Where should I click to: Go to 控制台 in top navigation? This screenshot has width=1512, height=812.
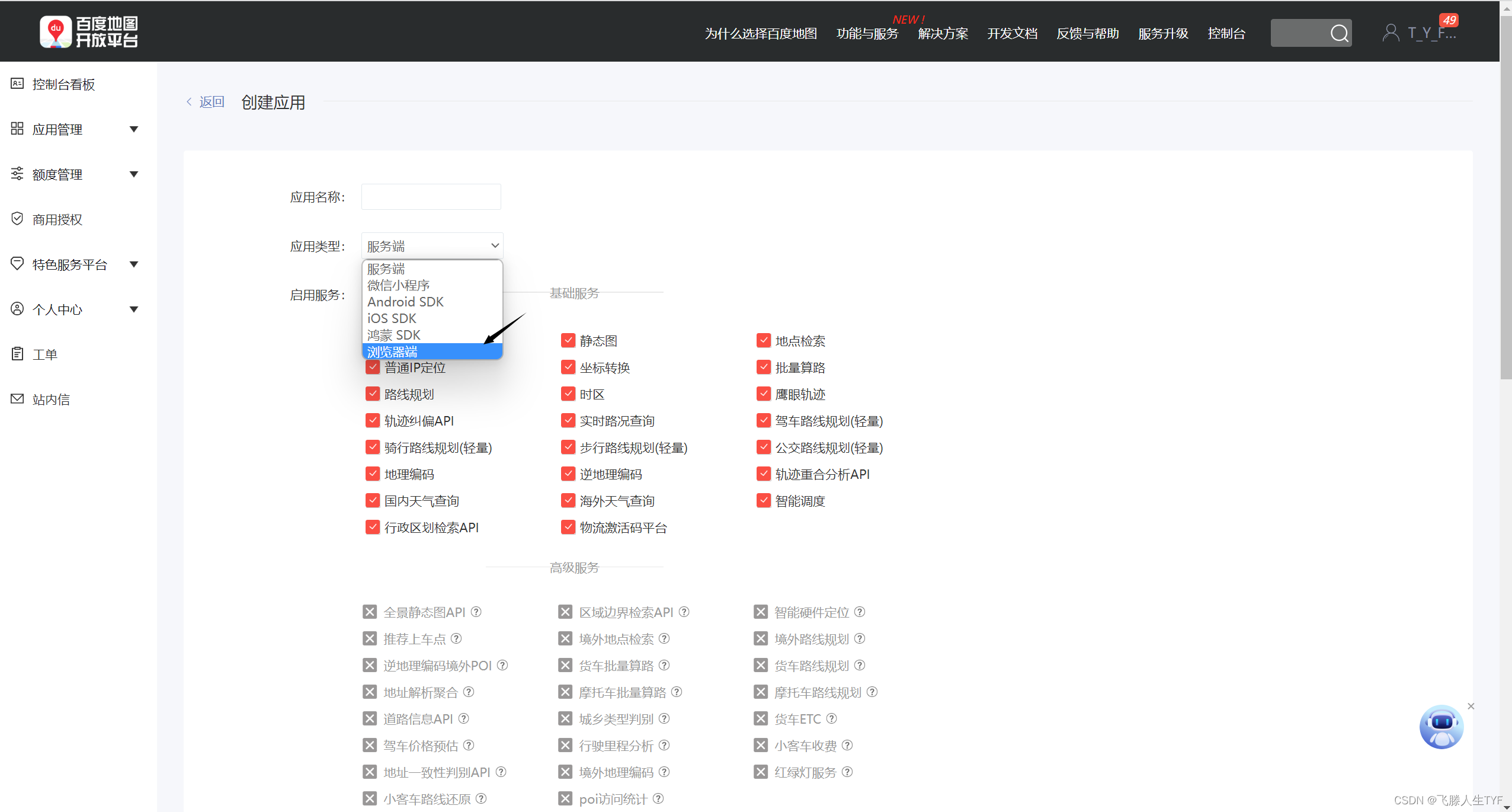click(1226, 33)
